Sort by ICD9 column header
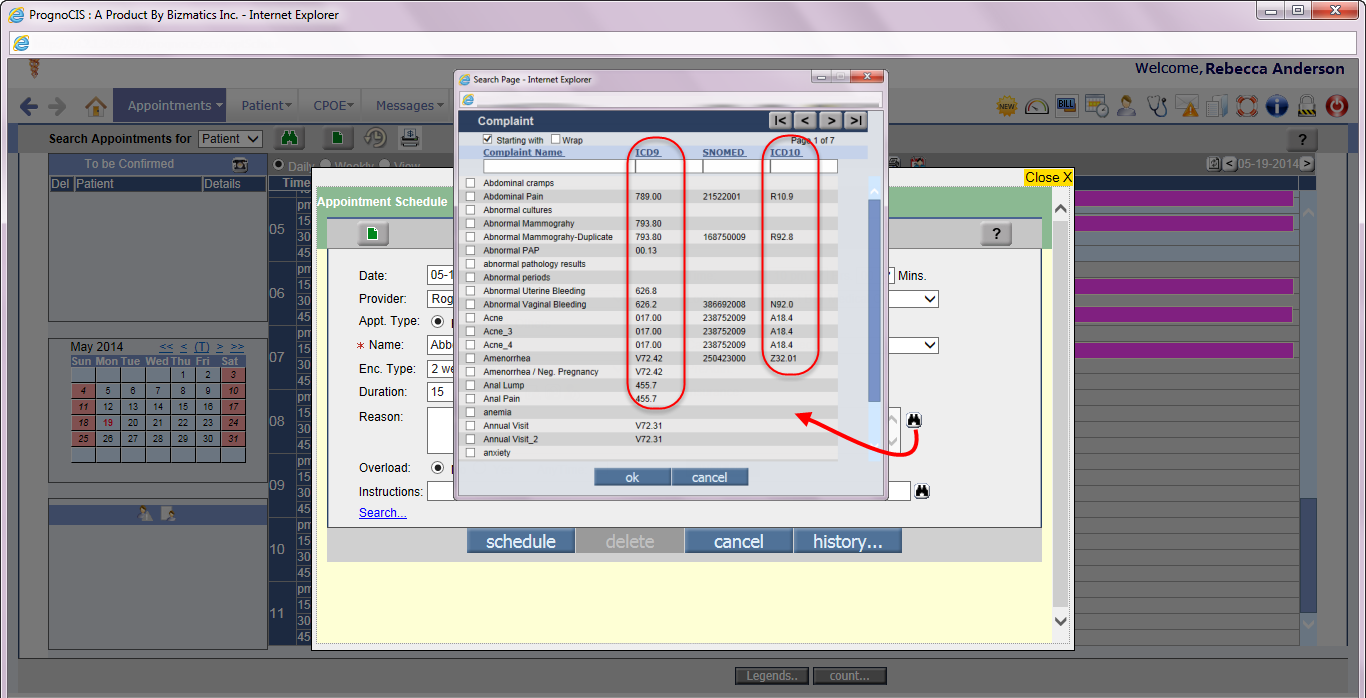This screenshot has height=698, width=1366. pos(648,153)
